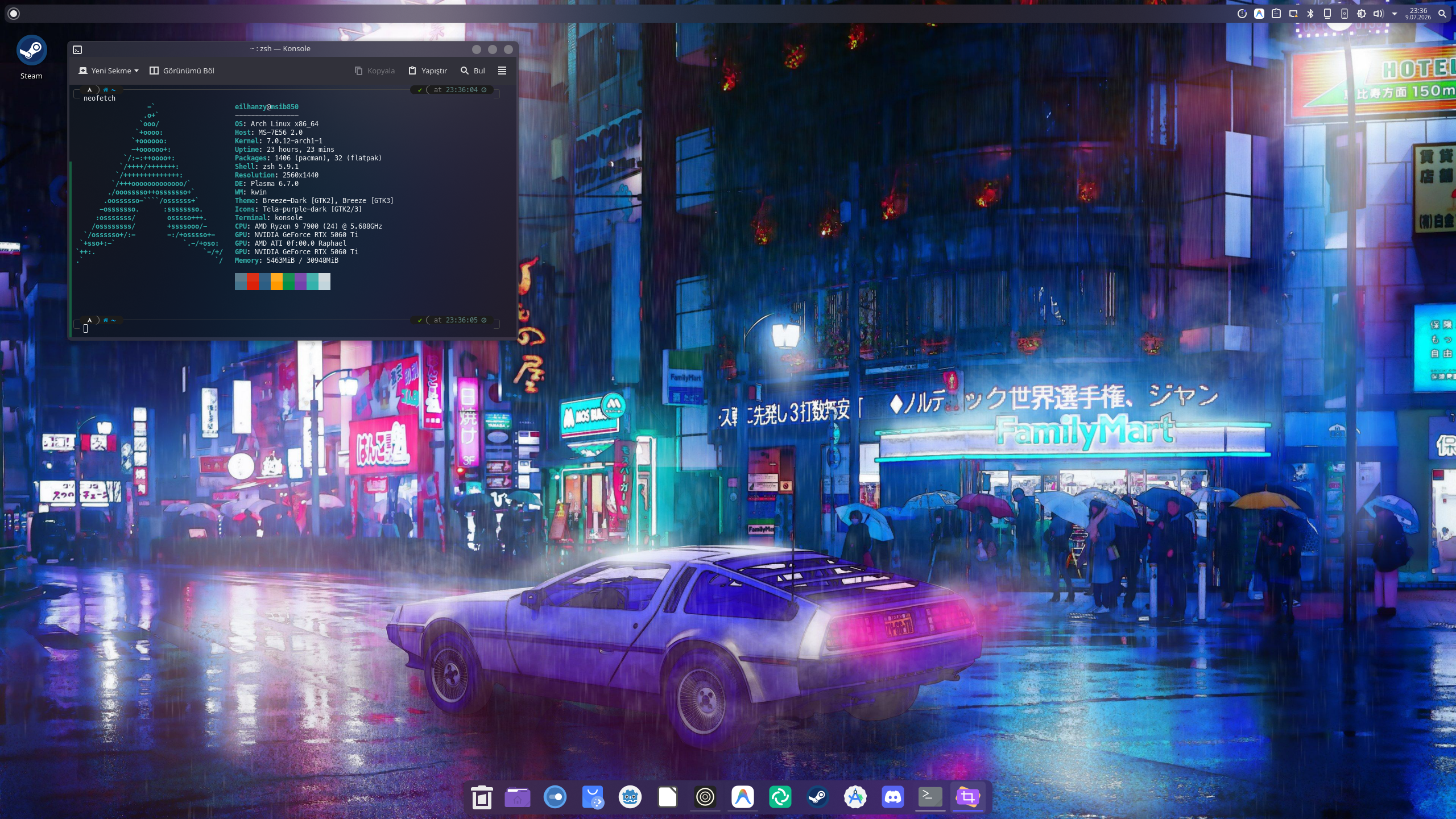Viewport: 1456px width, 819px height.
Task: Click Konsole window icon in title bar
Action: [77, 49]
